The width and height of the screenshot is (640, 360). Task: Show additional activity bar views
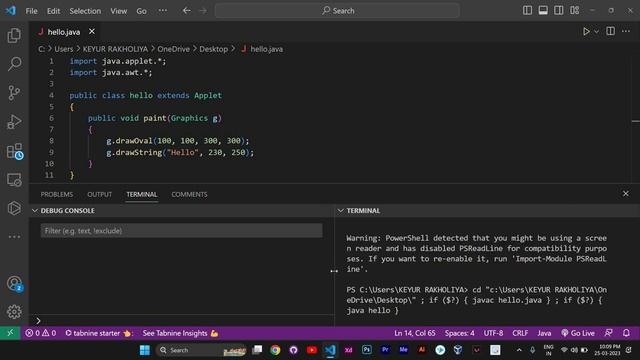[x=14, y=236]
